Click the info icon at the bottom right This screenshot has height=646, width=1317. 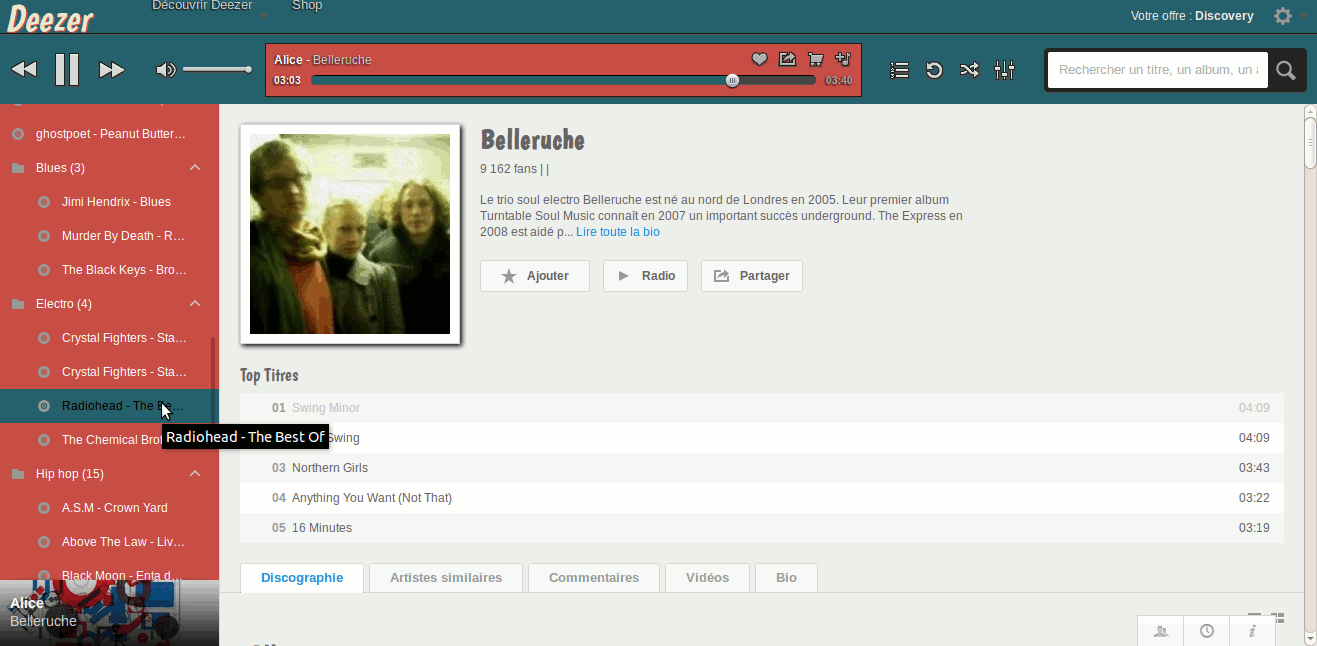coord(1252,630)
